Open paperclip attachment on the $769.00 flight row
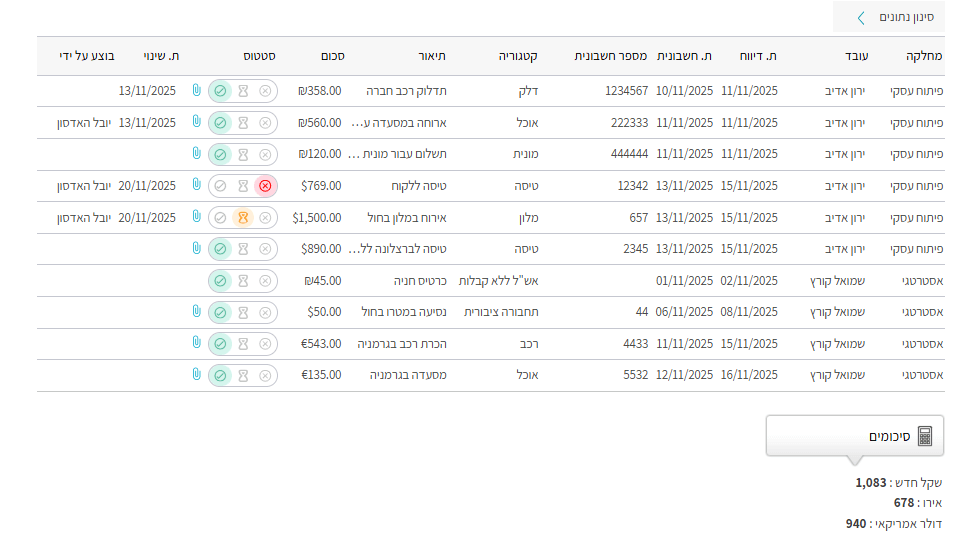This screenshot has height=541, width=954. pos(196,186)
